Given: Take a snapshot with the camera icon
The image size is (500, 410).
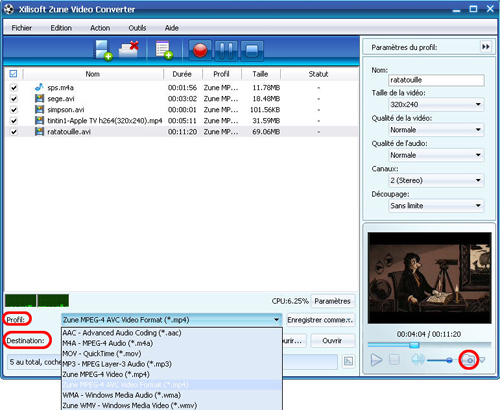Looking at the screenshot, I should pos(469,360).
